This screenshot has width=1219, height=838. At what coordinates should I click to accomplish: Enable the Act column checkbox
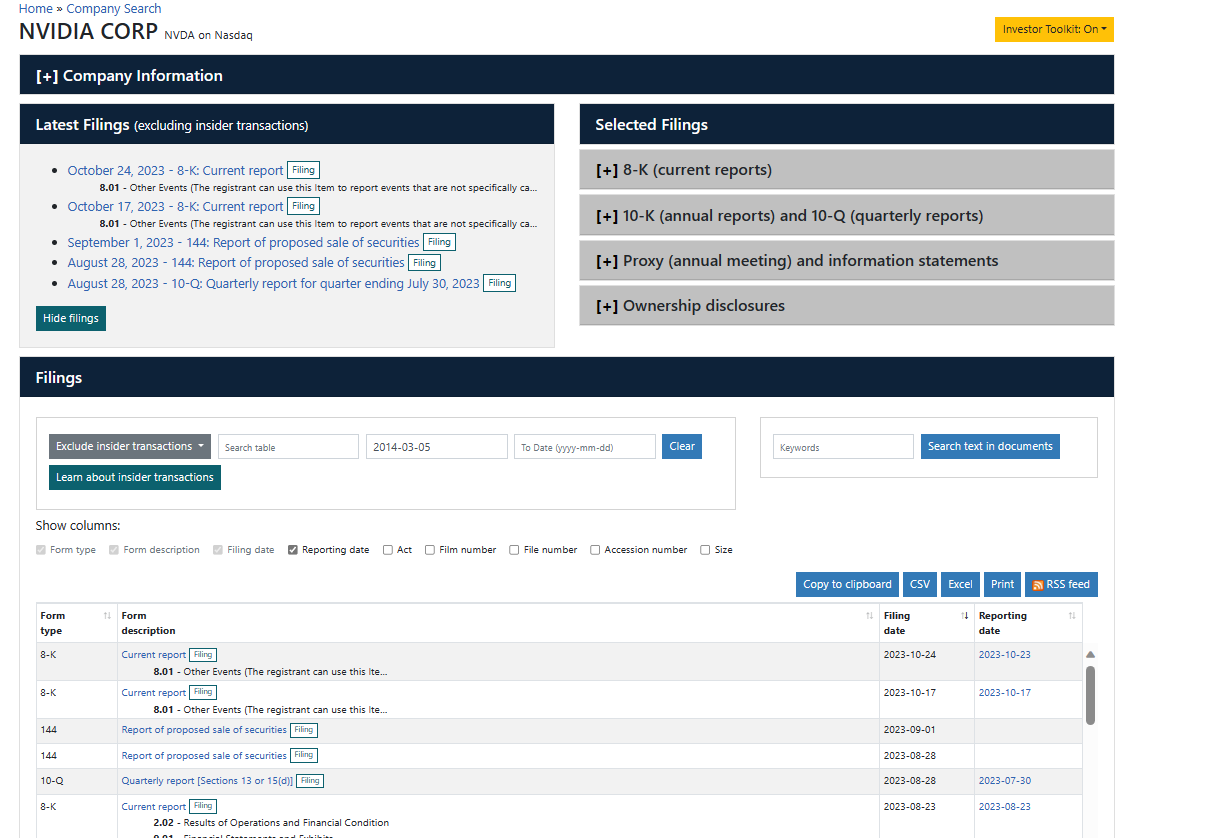tap(388, 550)
